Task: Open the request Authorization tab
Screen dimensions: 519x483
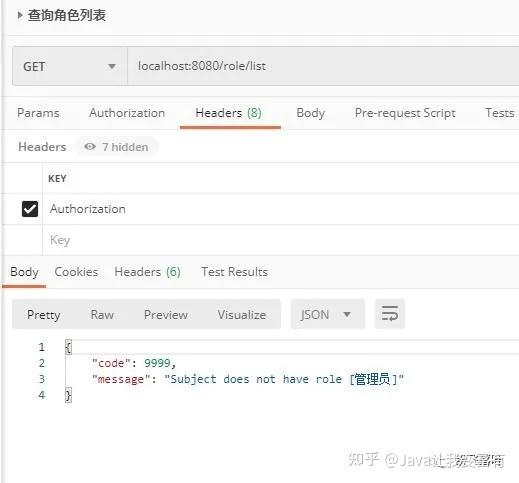Action: (x=127, y=113)
